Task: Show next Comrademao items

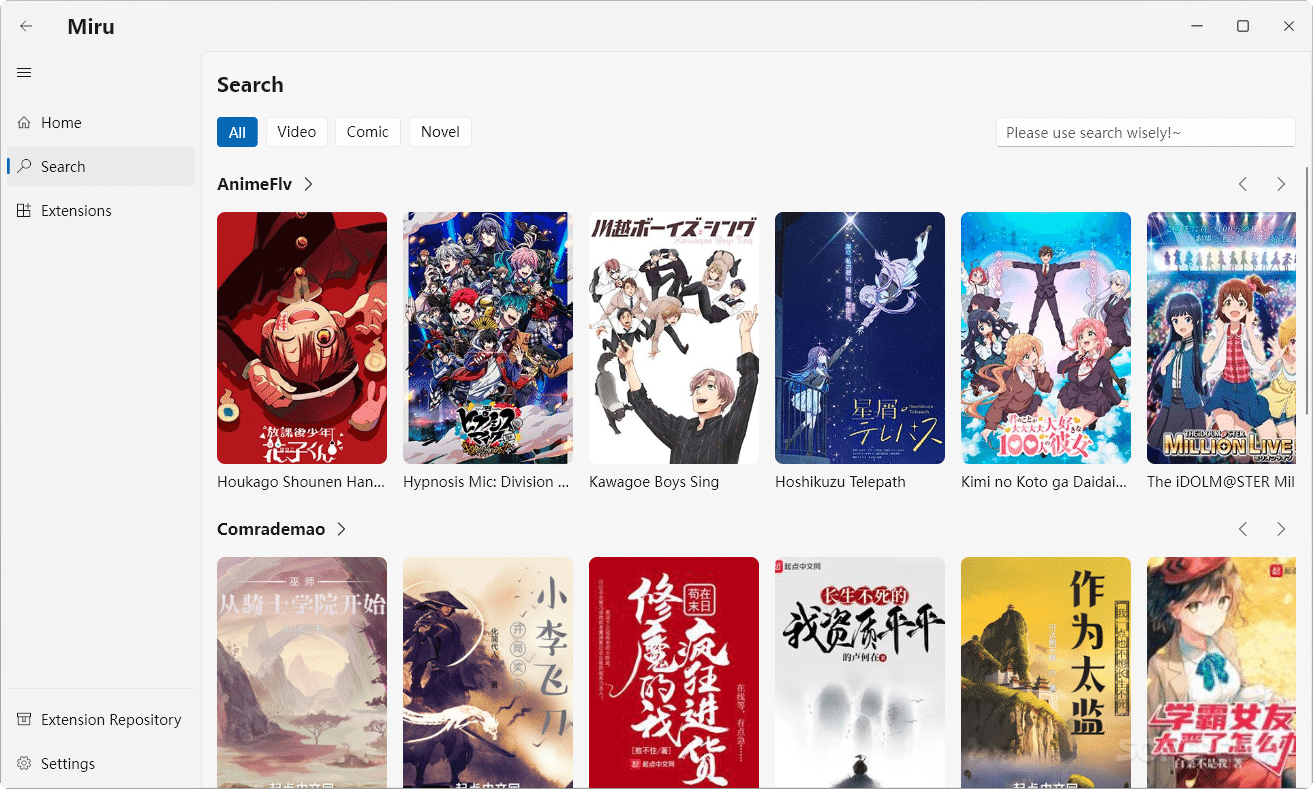Action: coord(1281,529)
